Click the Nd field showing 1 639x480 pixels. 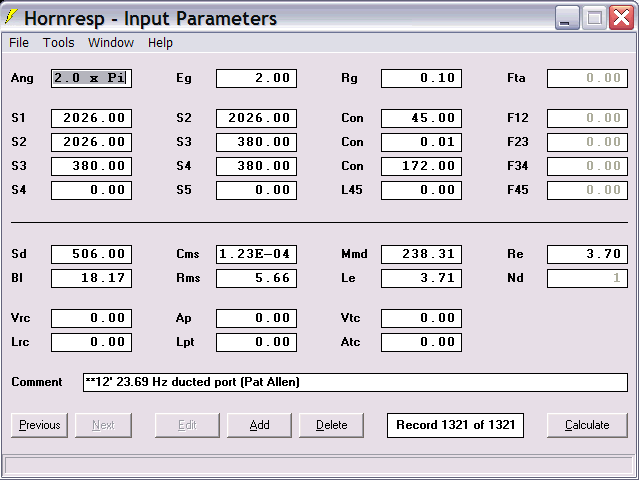click(x=587, y=278)
